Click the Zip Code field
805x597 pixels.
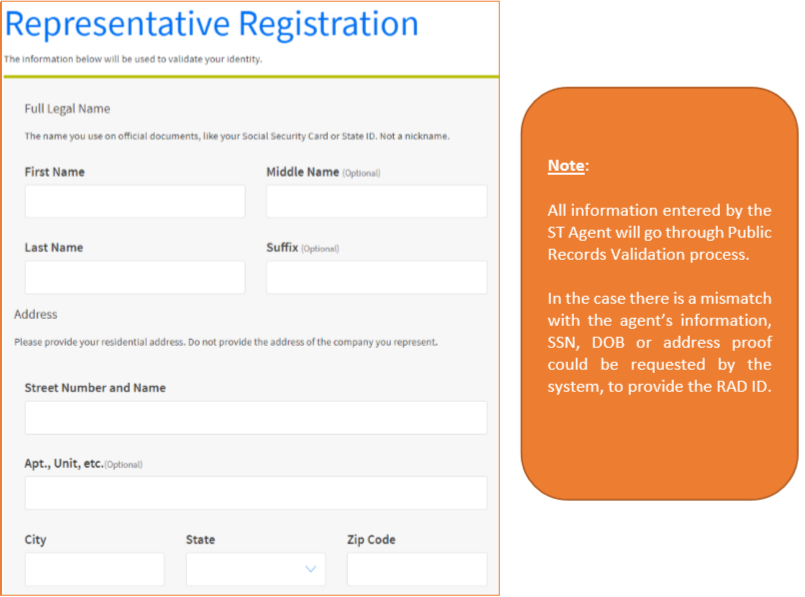417,569
